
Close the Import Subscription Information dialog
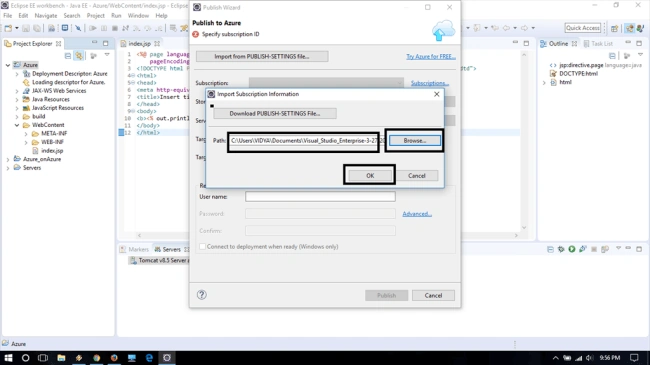437,94
